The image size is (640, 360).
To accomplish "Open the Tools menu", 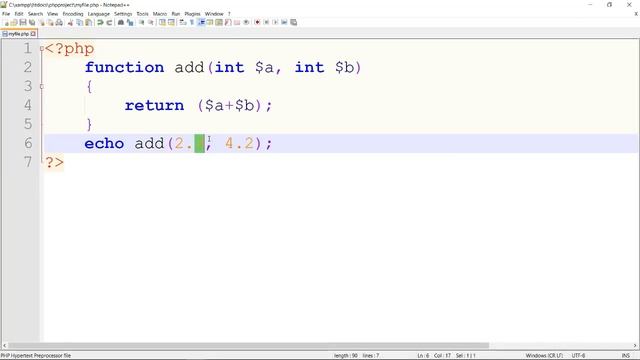I will click(142, 14).
